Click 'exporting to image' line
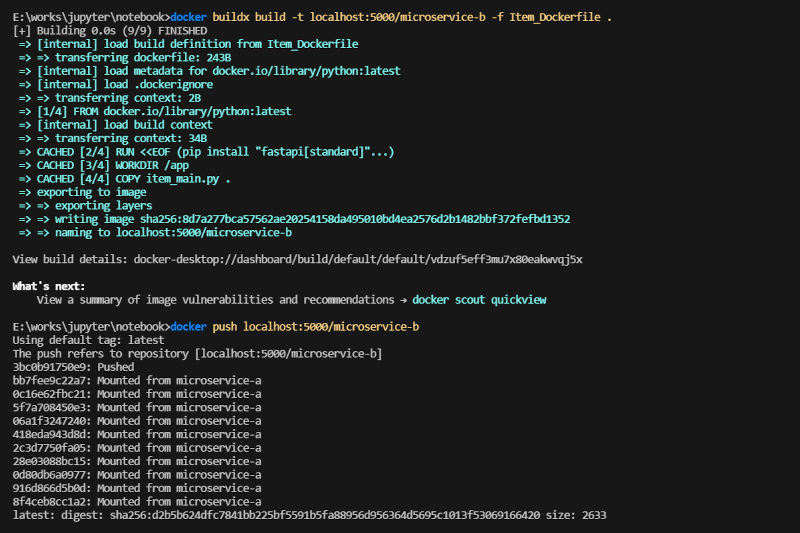800x533 pixels. point(83,192)
